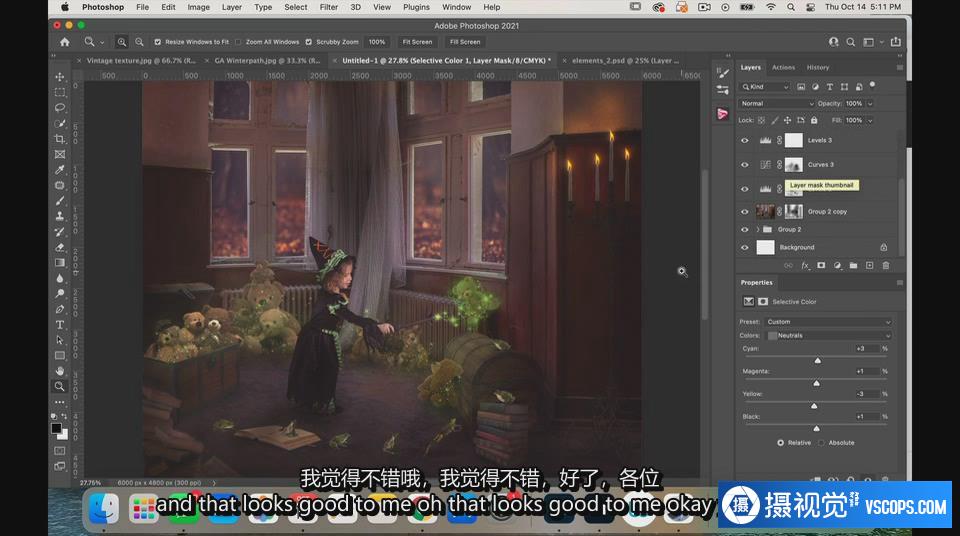Create a new group folder icon
The height and width of the screenshot is (536, 960).
pyautogui.click(x=853, y=265)
